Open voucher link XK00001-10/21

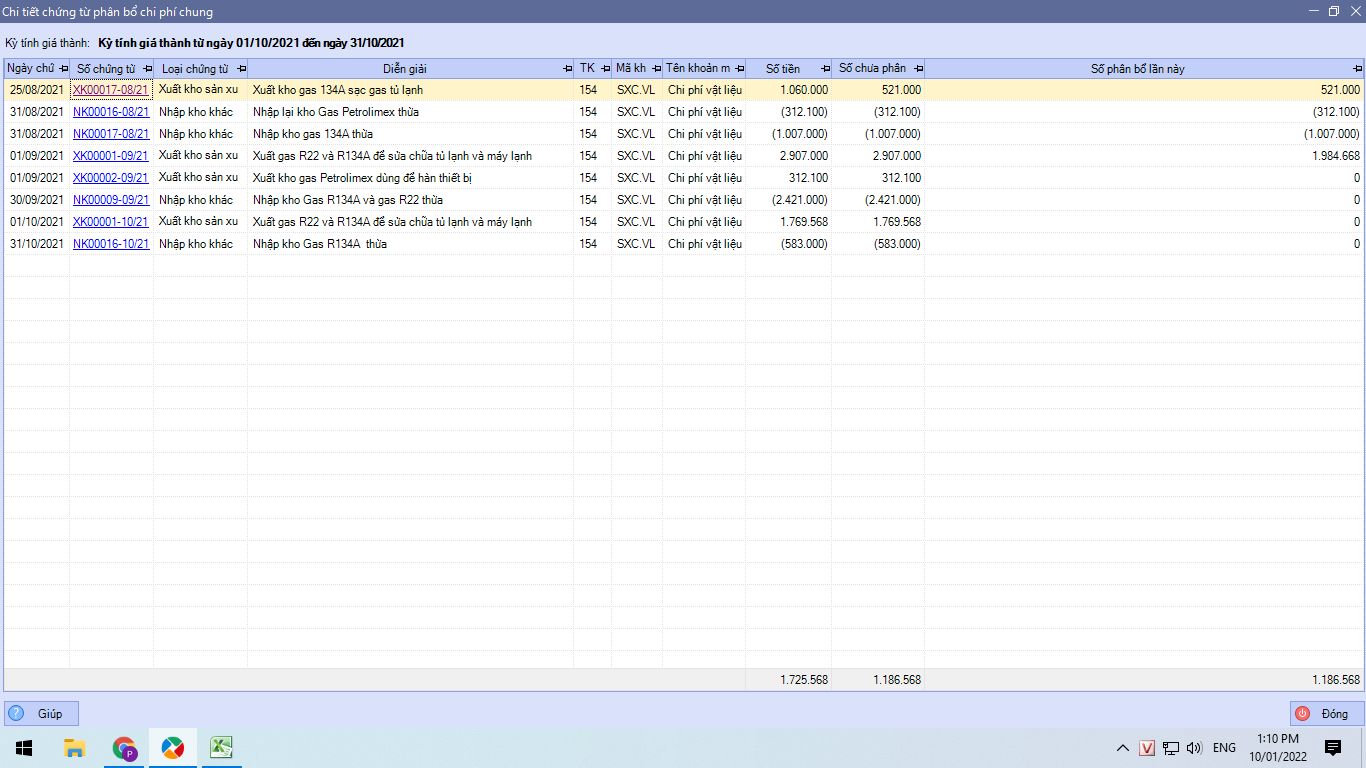click(x=111, y=222)
